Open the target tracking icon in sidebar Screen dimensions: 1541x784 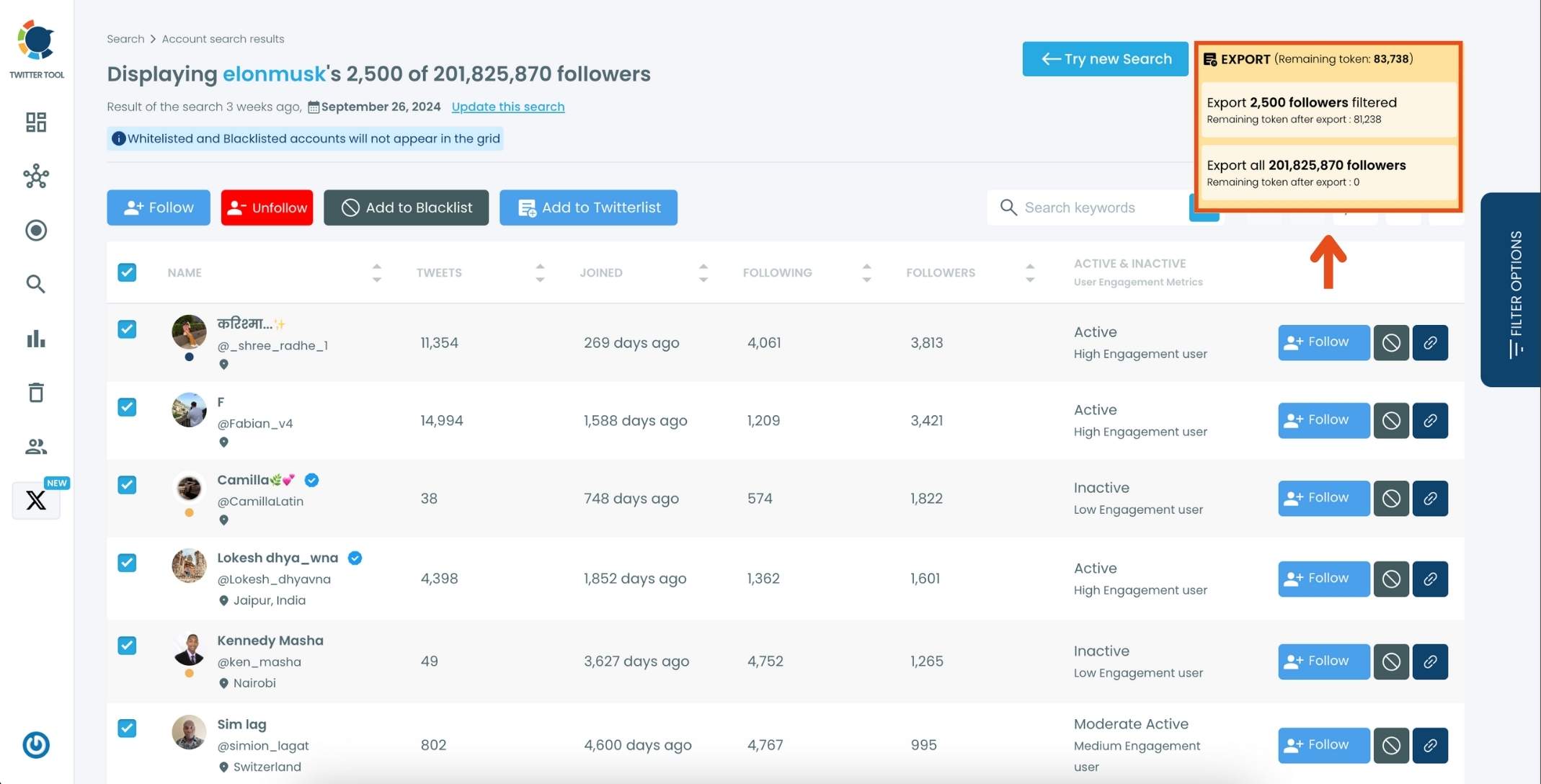click(x=35, y=230)
